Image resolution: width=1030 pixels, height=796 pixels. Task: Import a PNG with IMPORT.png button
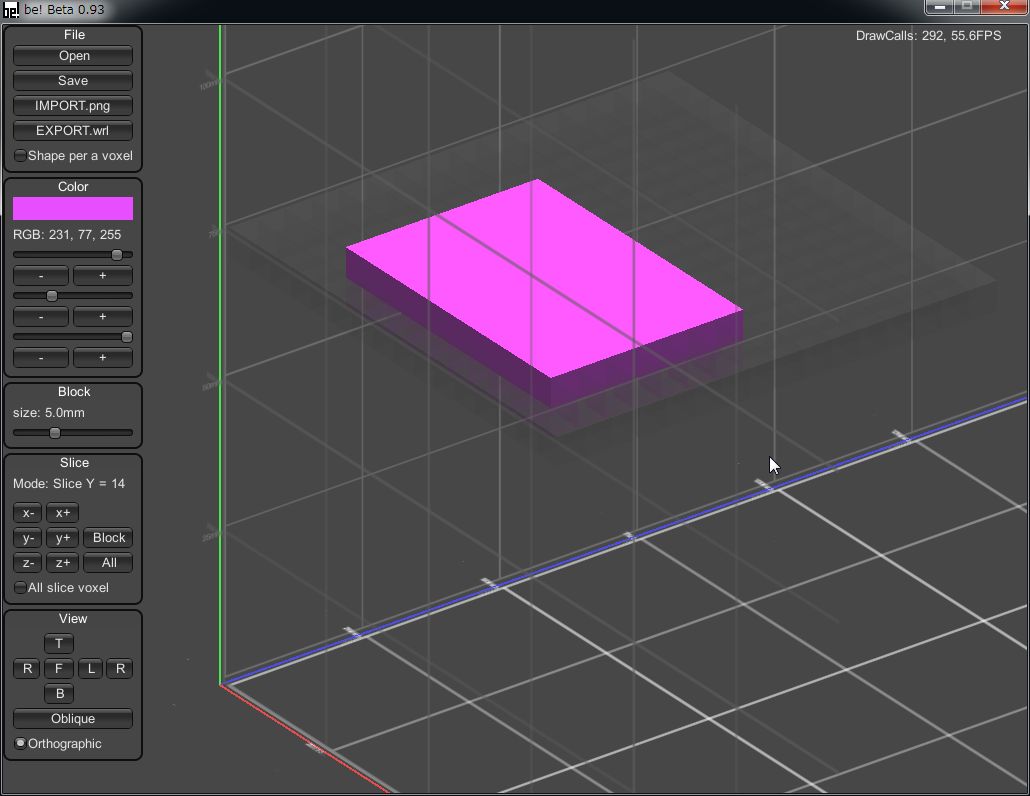tap(73, 106)
